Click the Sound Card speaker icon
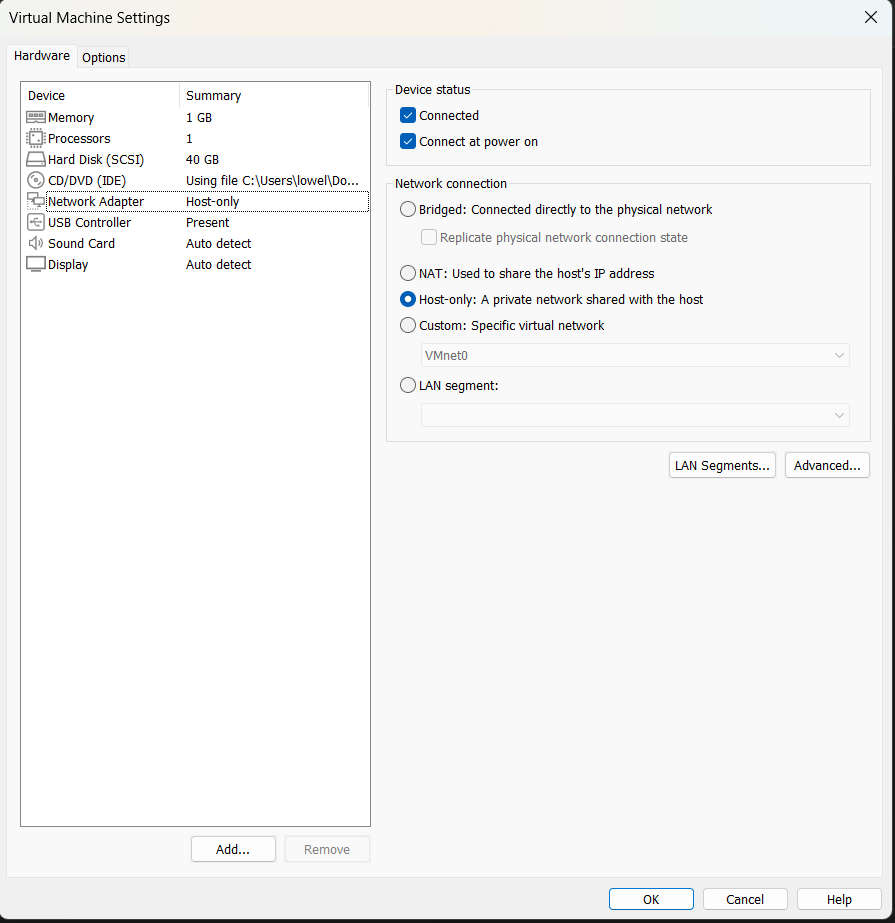This screenshot has width=895, height=923. 36,243
